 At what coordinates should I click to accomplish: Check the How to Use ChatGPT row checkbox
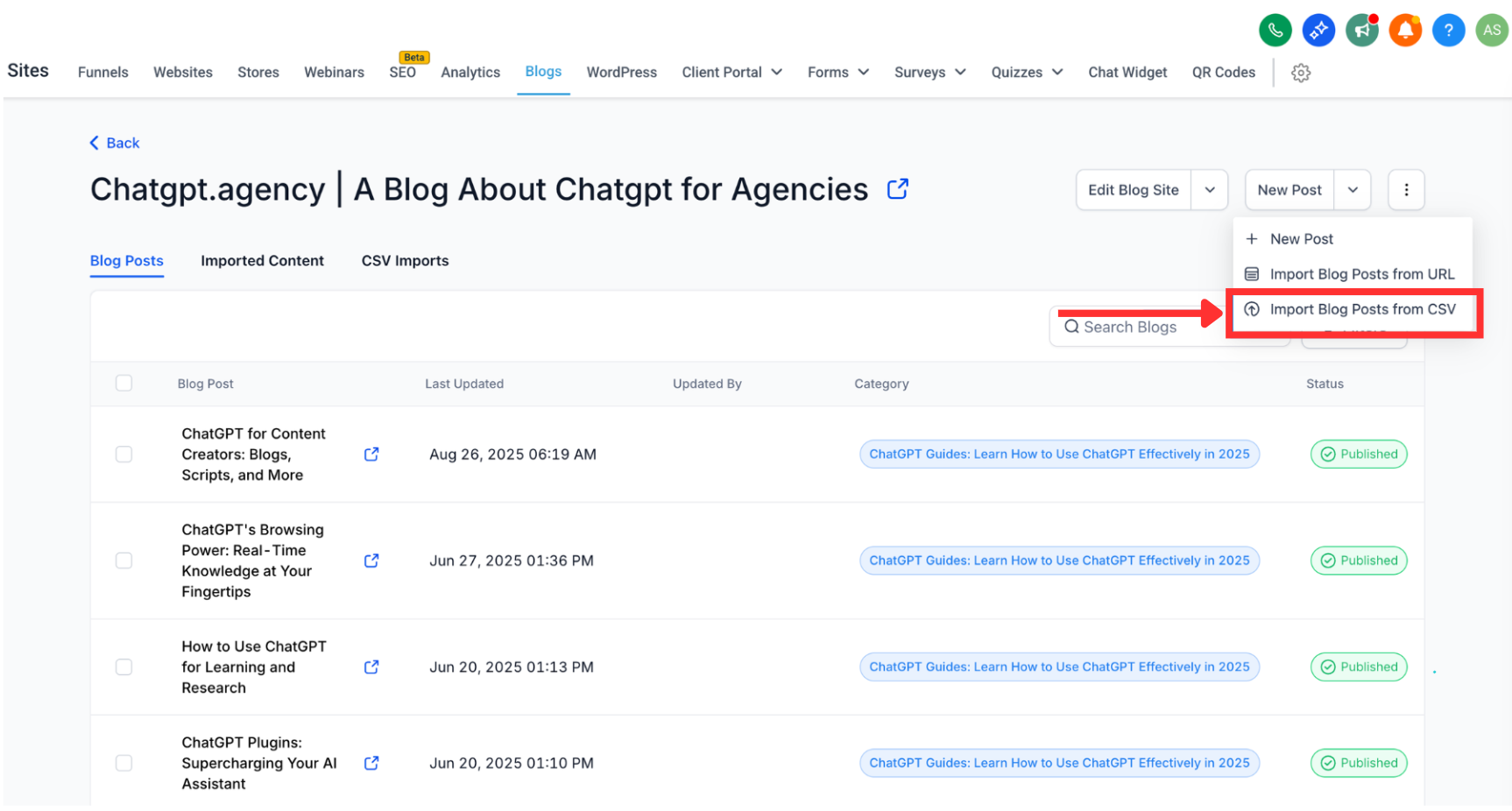124,667
